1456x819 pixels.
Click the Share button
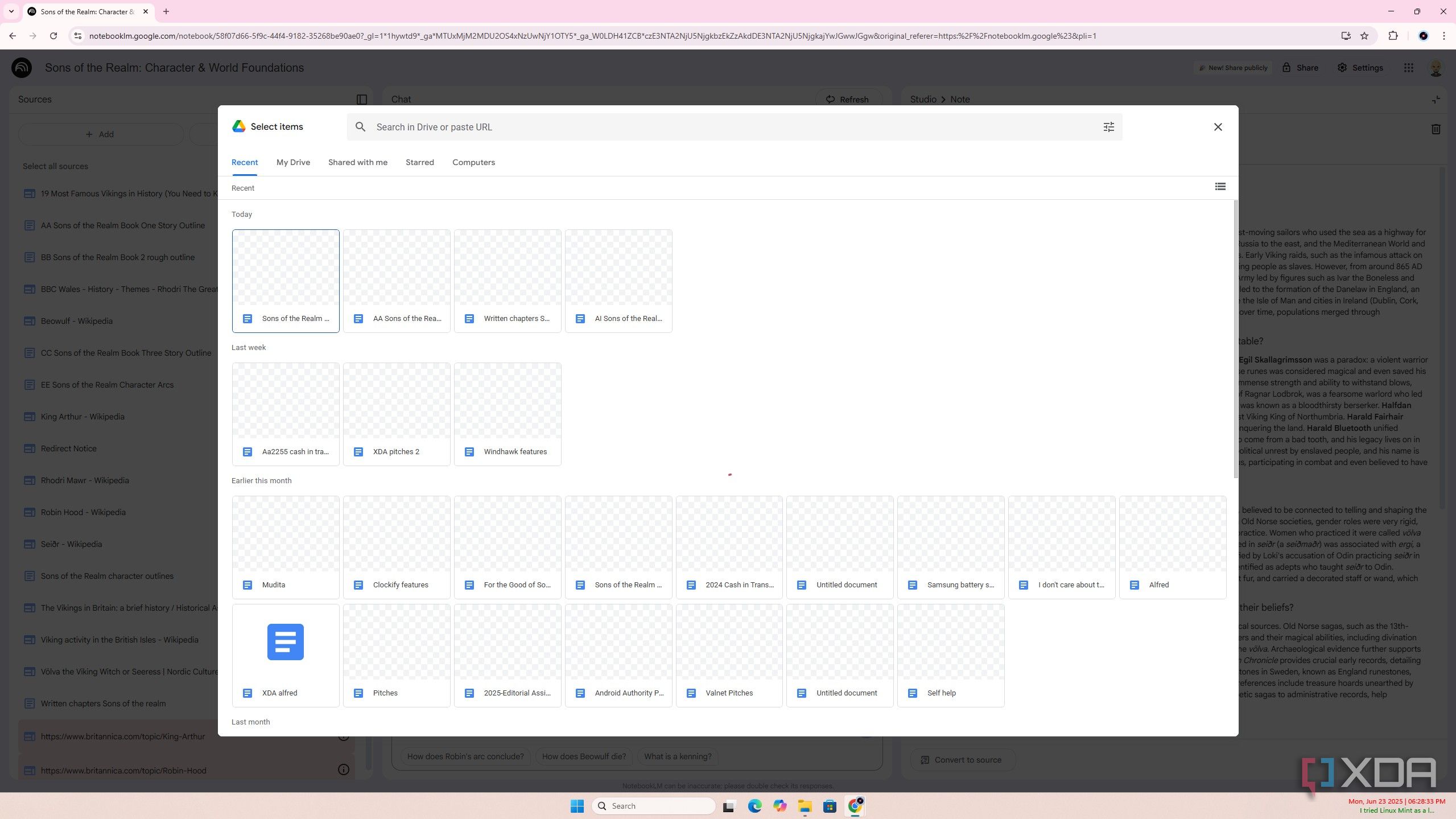coord(1300,68)
